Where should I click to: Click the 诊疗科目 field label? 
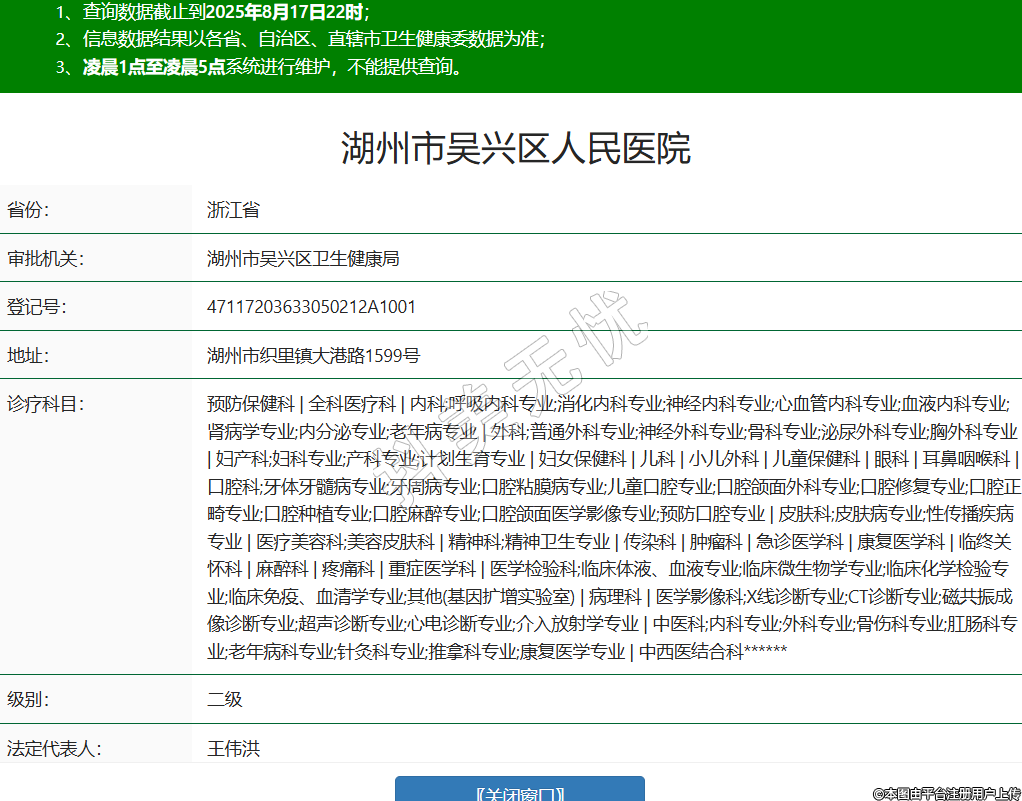point(45,404)
